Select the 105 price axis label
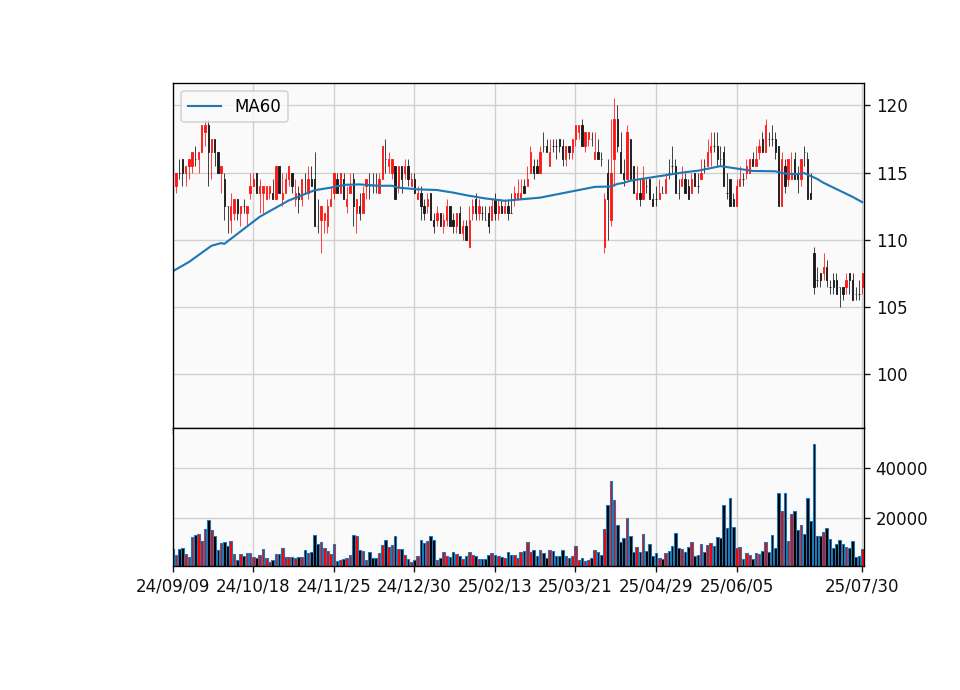The image size is (960, 690). pos(892,307)
